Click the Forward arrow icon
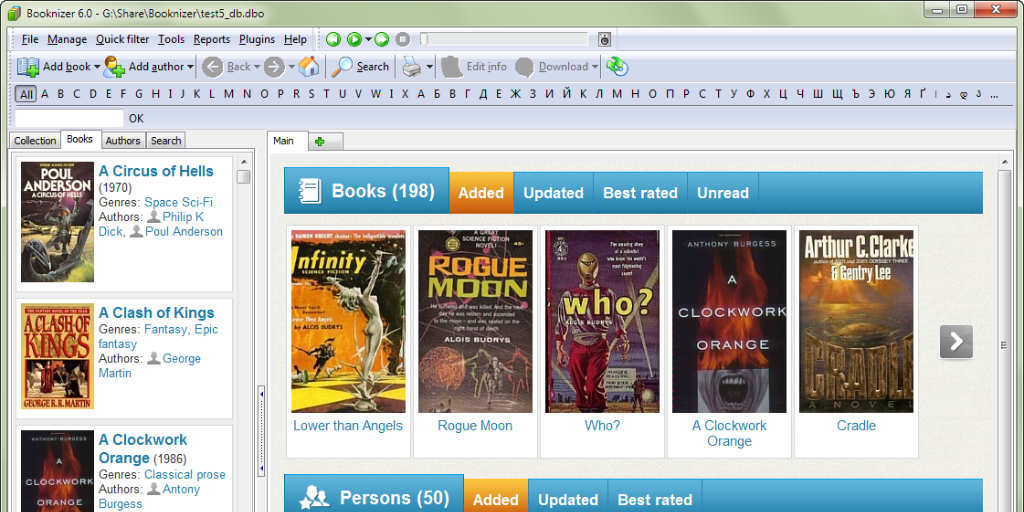Image resolution: width=1024 pixels, height=512 pixels. pos(274,67)
